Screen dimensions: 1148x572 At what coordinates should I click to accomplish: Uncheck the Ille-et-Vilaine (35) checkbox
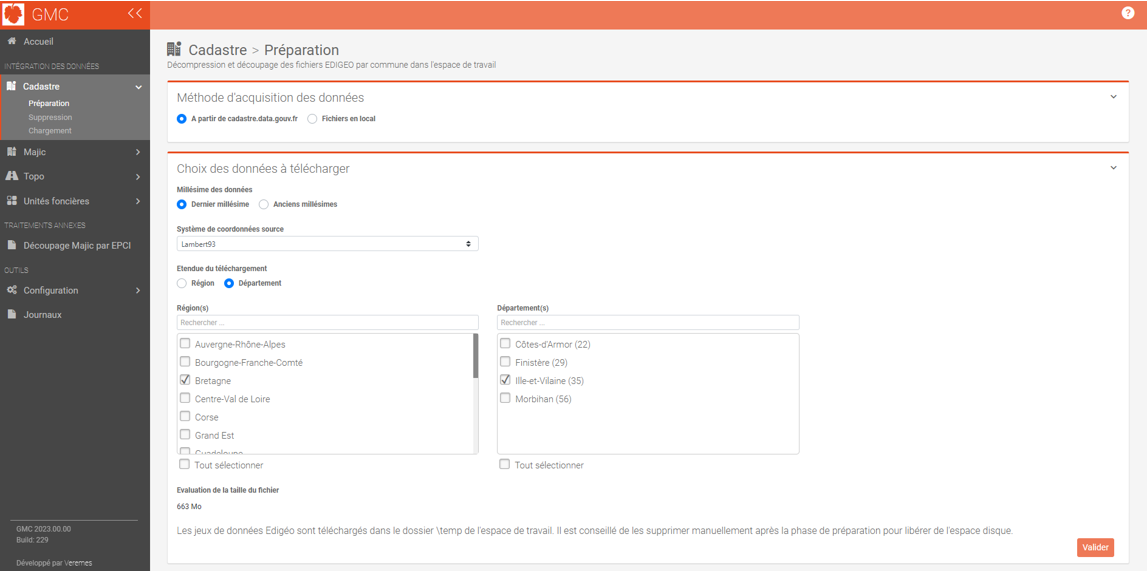tap(505, 380)
